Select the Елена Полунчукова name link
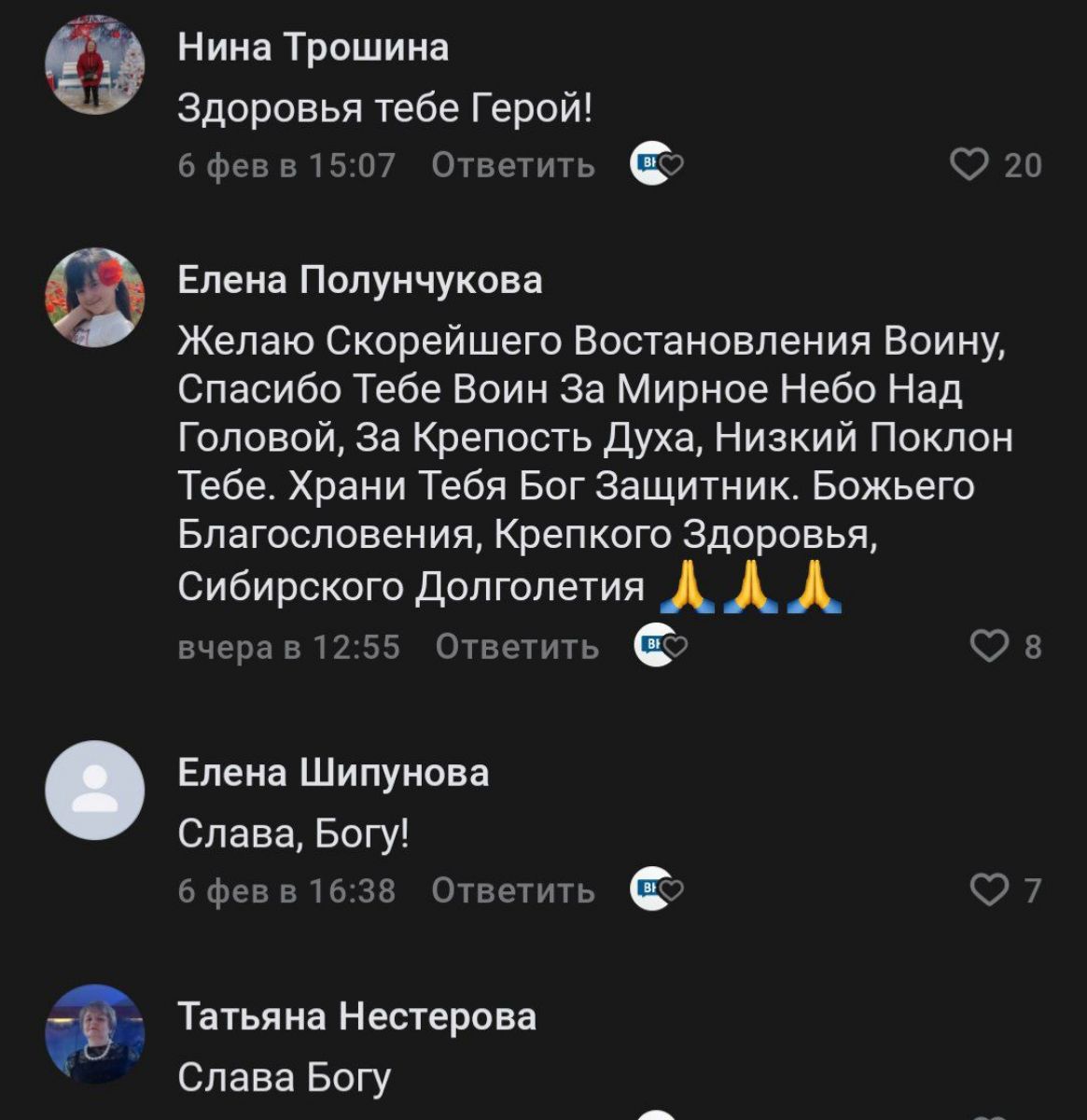Screen dimensions: 1087x1120 point(359,279)
